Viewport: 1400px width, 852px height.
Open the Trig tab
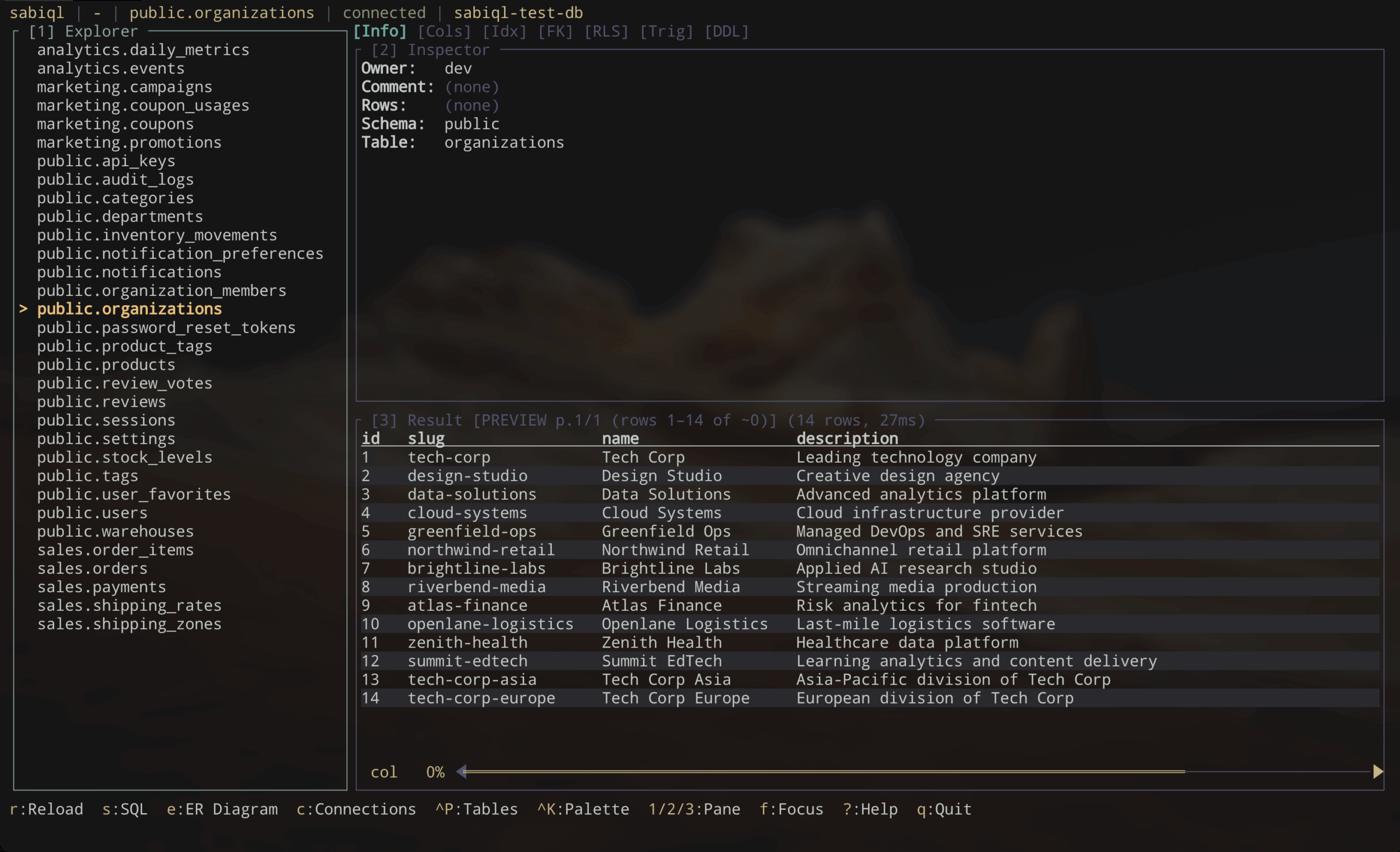click(x=667, y=31)
